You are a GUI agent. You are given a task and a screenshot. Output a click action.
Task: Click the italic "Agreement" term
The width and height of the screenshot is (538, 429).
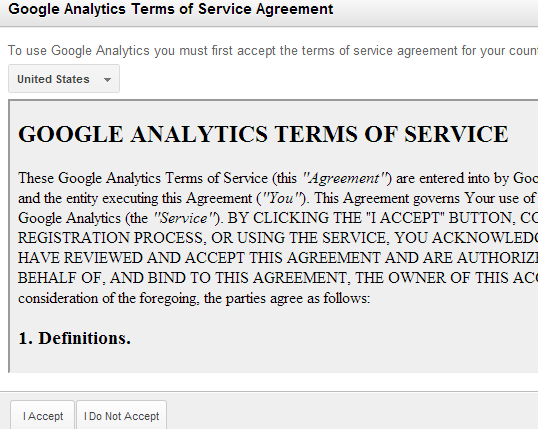coord(344,178)
